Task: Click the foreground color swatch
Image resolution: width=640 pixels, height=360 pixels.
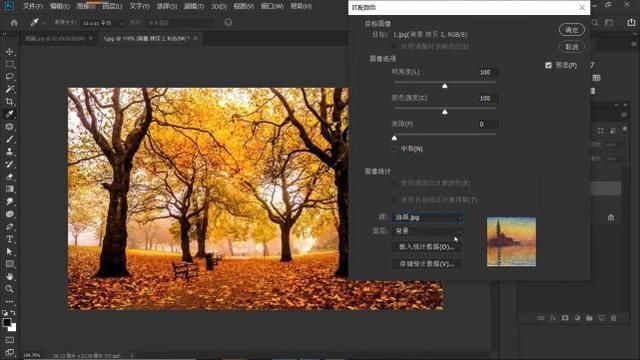Action: click(7, 322)
